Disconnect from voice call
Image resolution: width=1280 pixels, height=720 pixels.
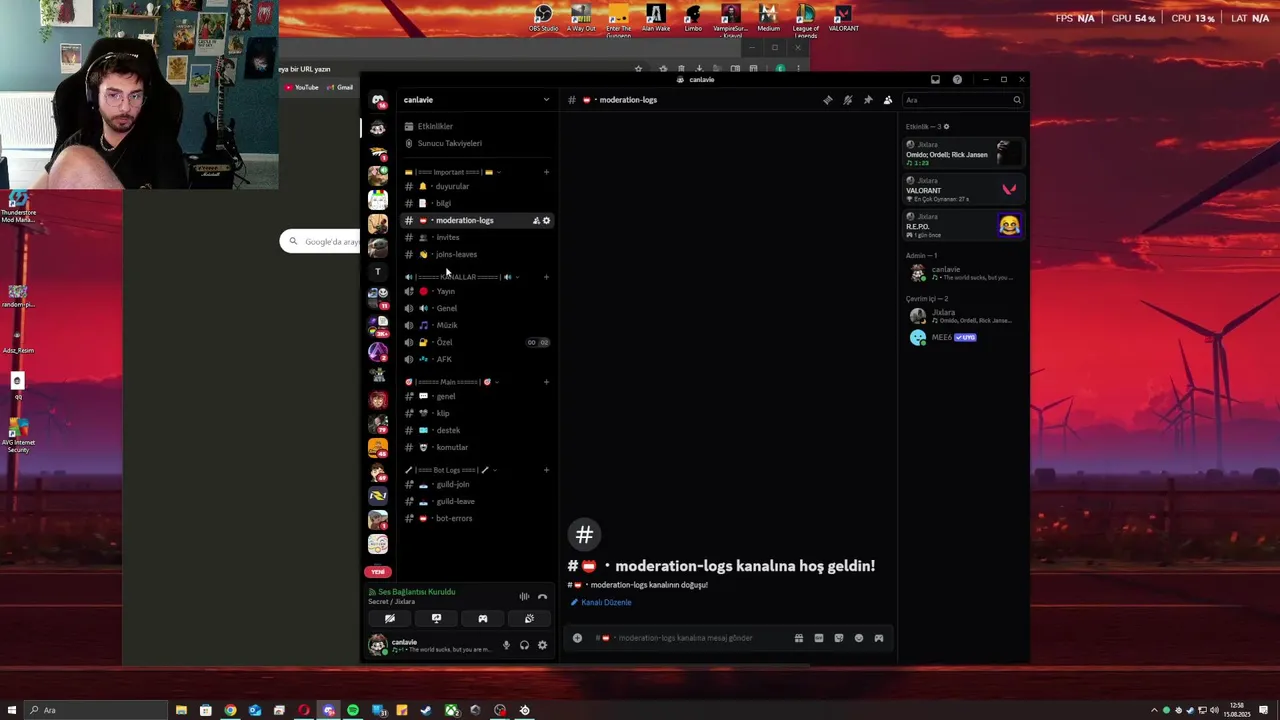542,597
